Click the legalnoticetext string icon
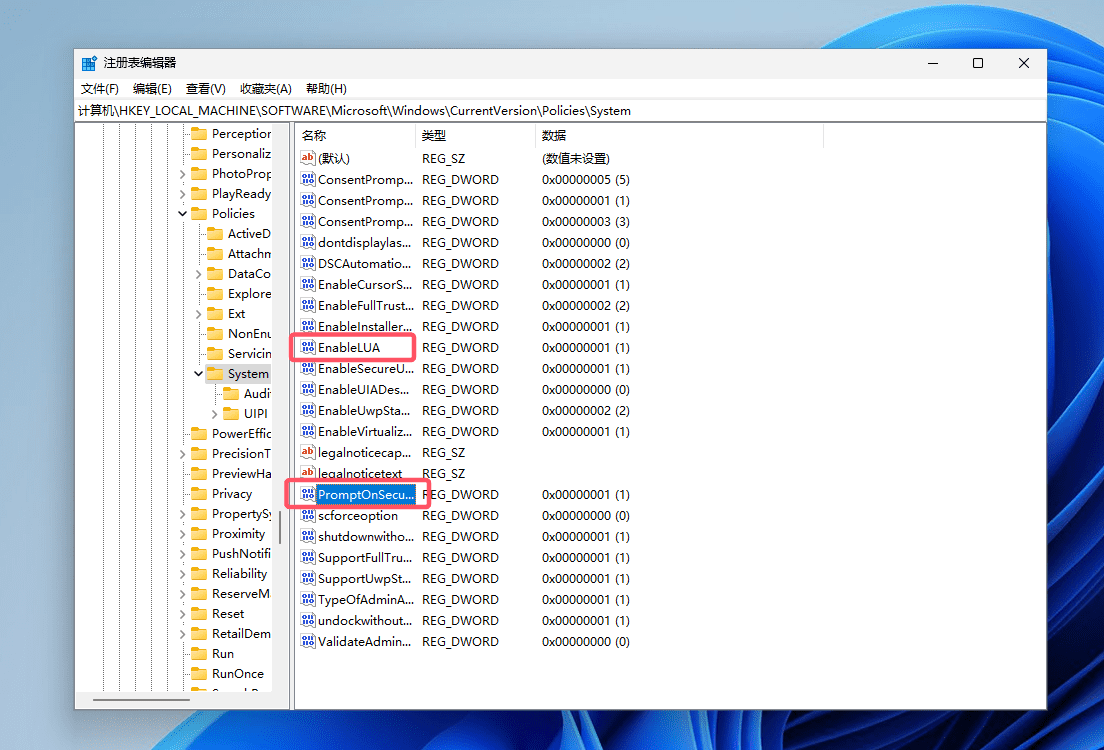 308,473
